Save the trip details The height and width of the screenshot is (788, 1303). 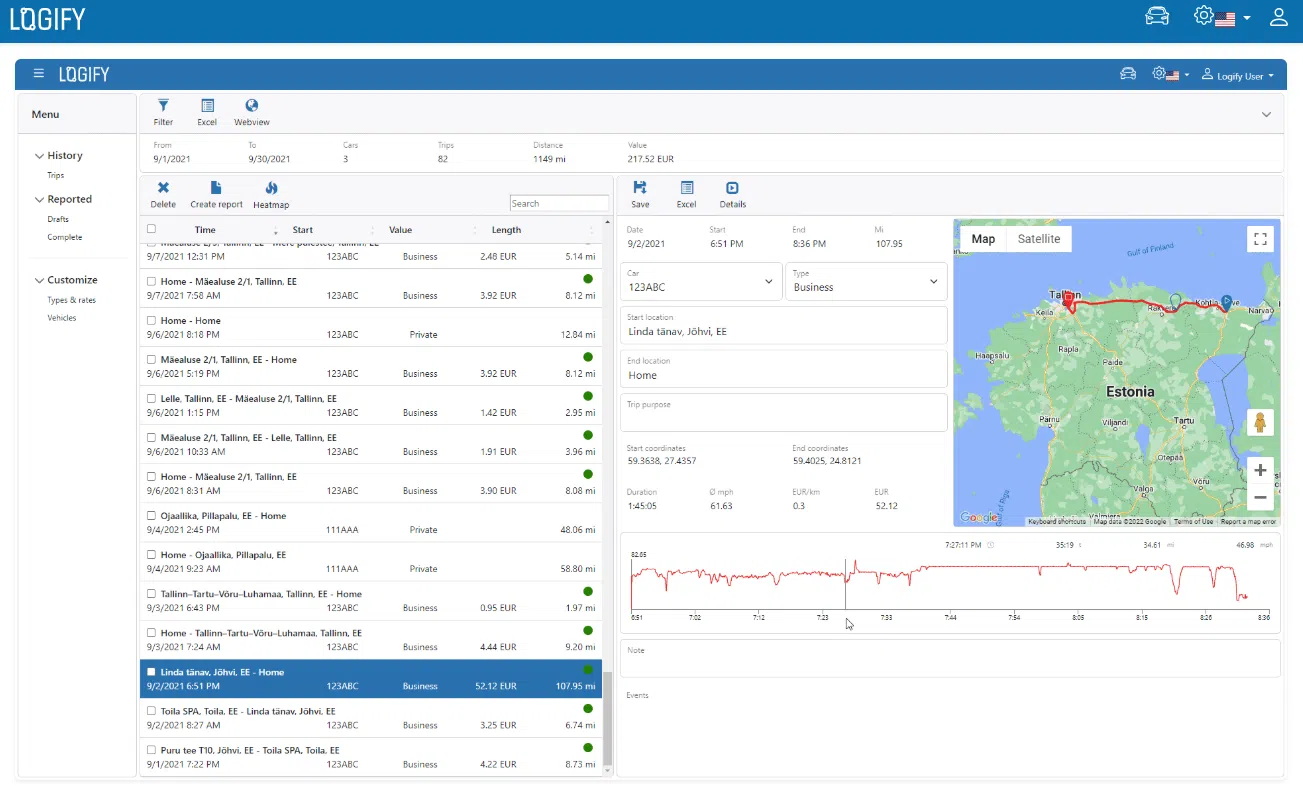click(x=640, y=192)
